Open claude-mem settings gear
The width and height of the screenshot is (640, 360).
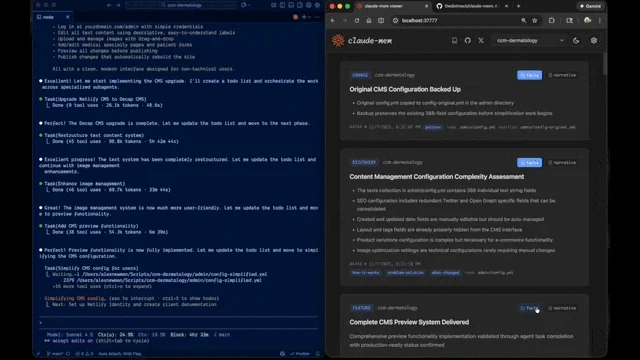594,40
